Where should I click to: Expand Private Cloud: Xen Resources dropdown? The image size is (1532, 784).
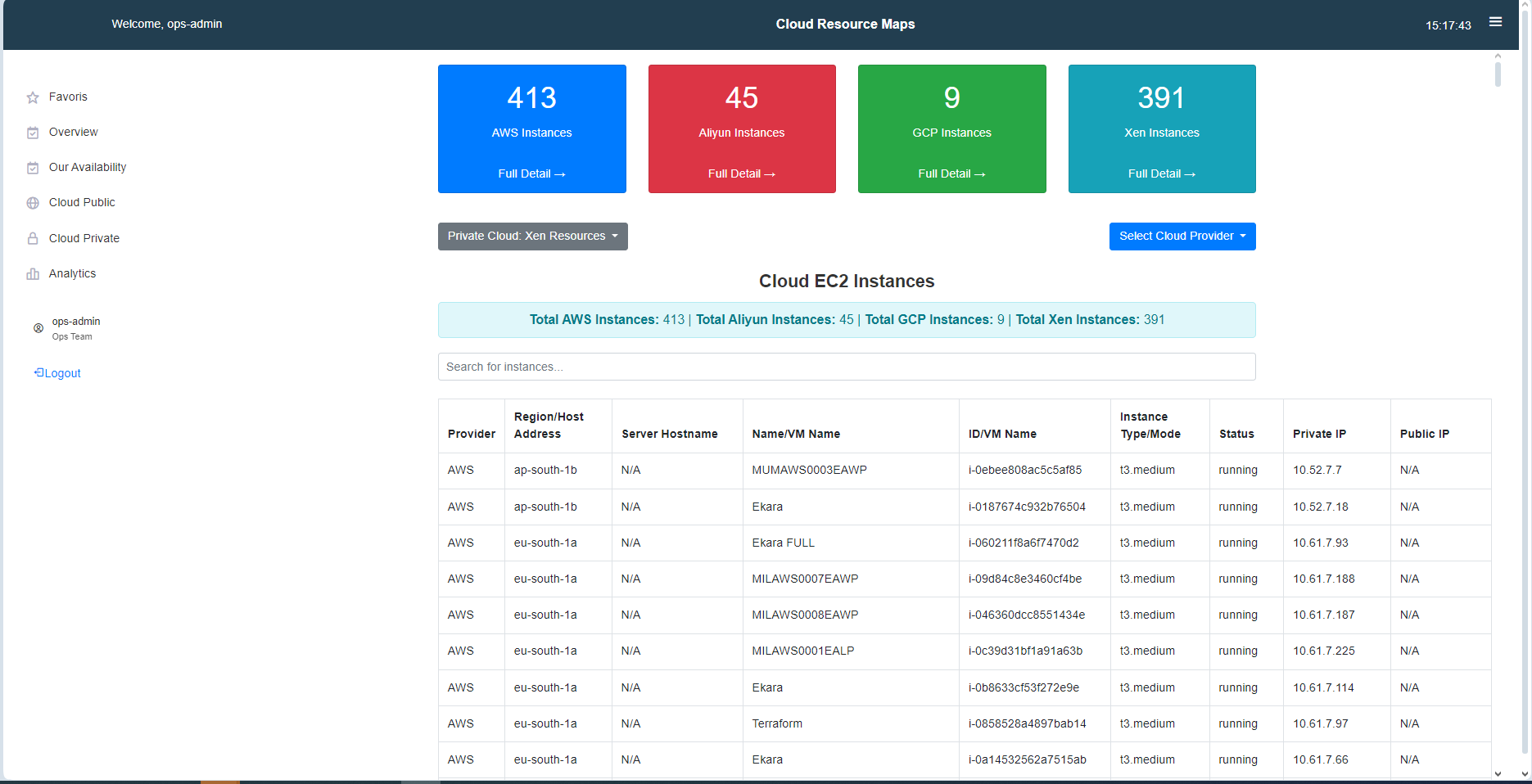533,237
